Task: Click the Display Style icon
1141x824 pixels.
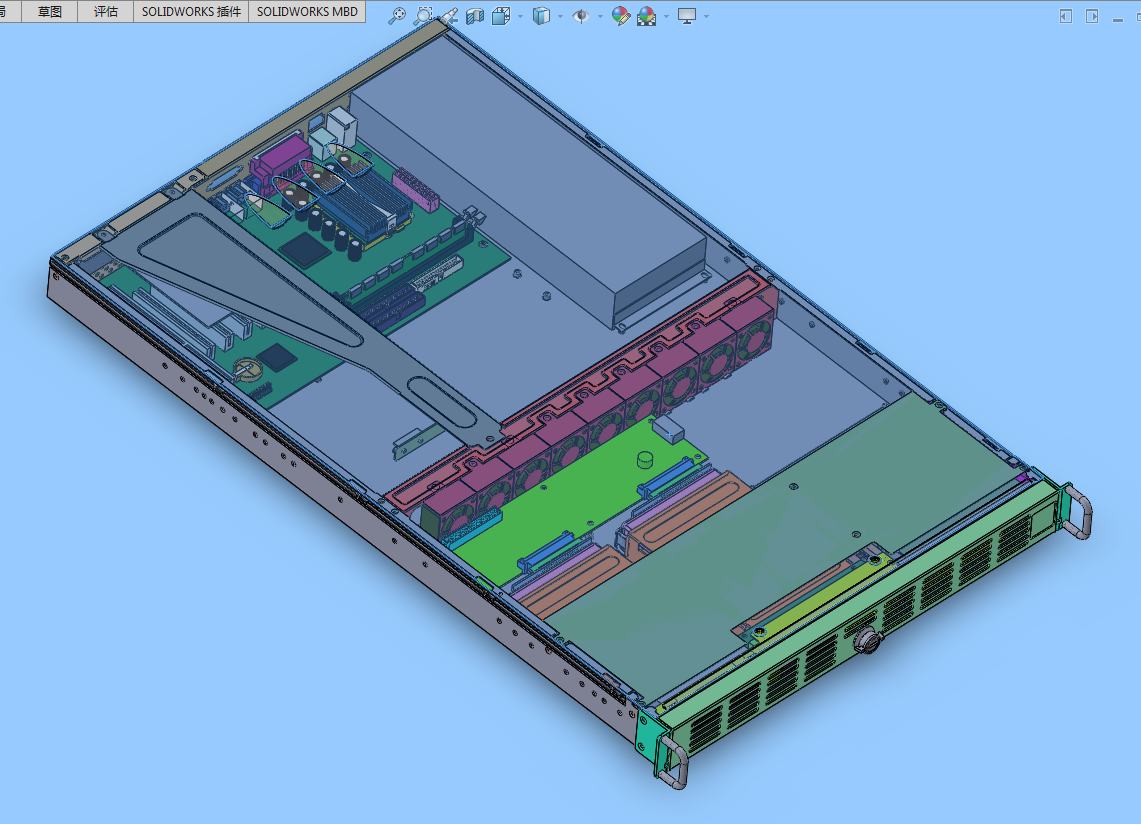Action: point(541,15)
